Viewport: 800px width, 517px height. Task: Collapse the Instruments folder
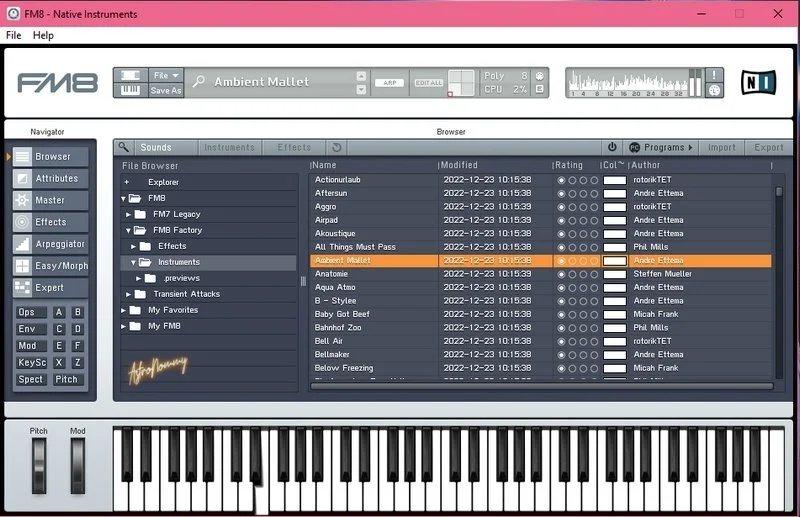[134, 262]
